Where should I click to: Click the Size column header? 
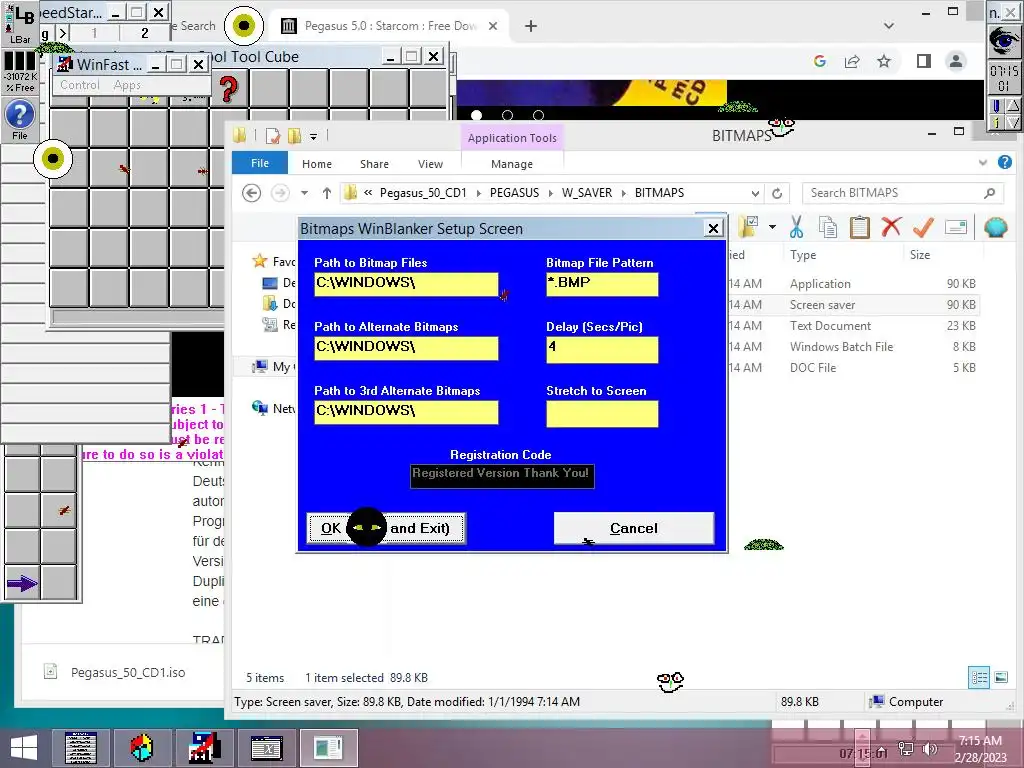920,255
